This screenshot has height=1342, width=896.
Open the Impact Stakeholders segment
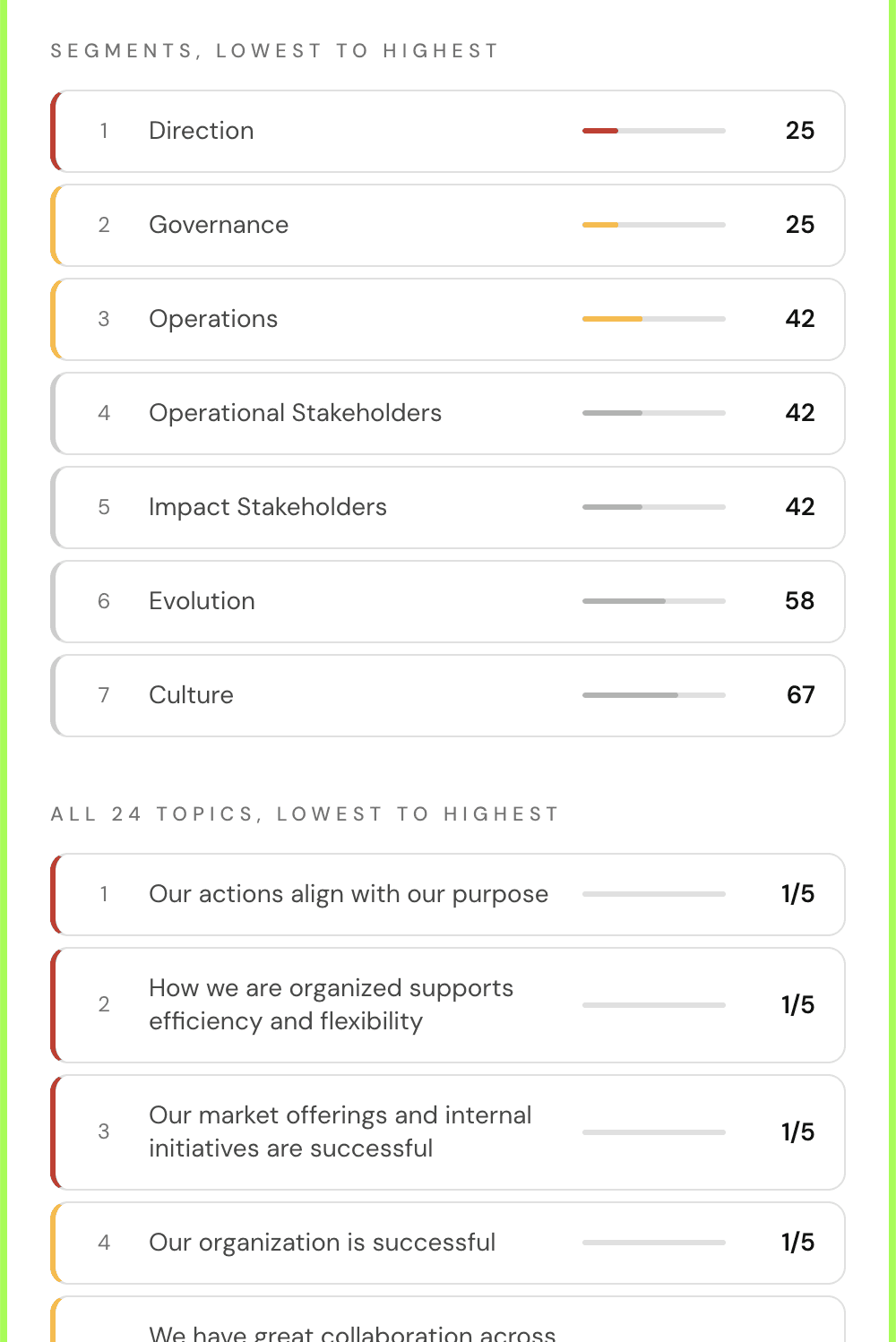(448, 507)
